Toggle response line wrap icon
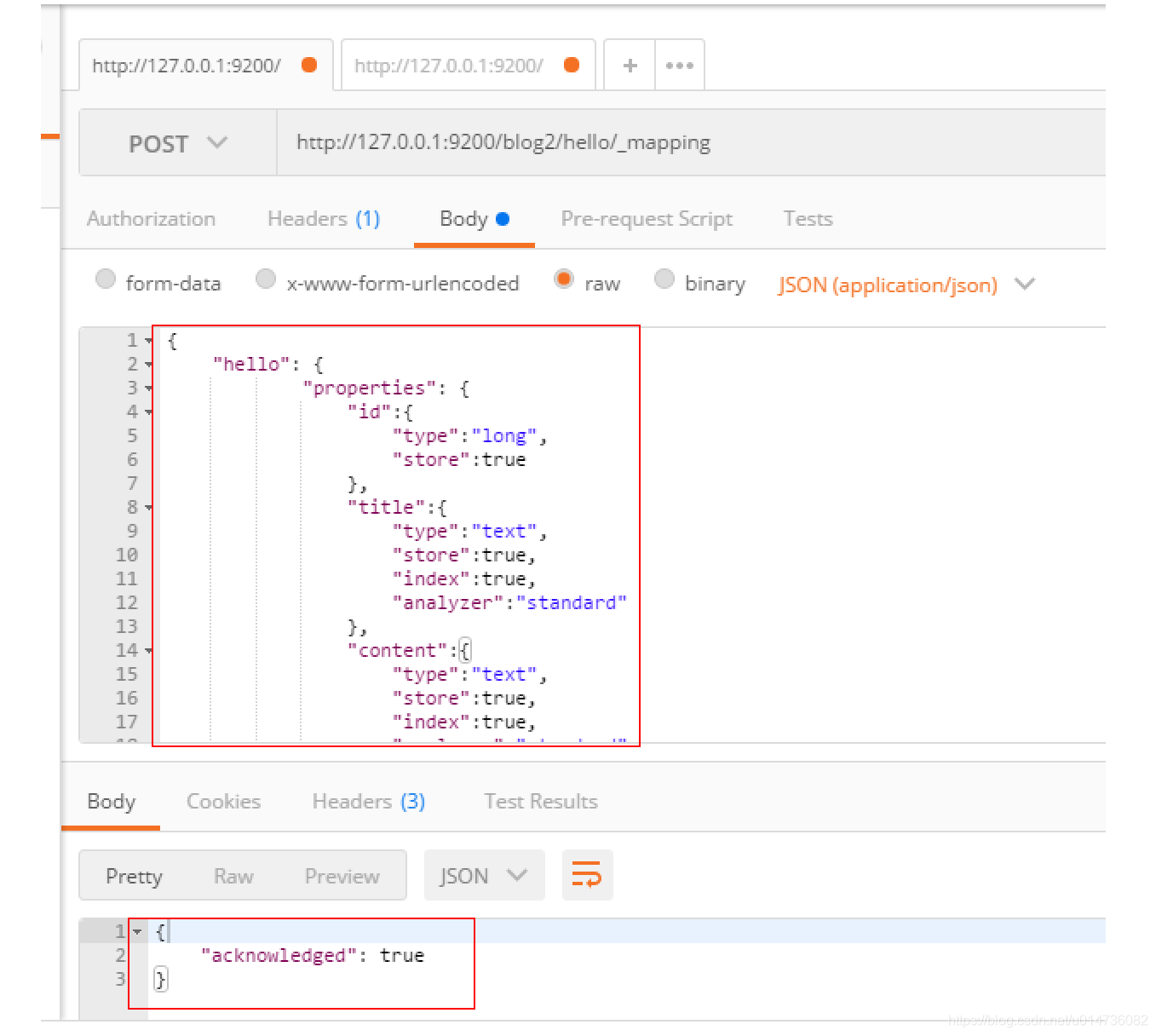This screenshot has width=1156, height=1036. point(587,875)
